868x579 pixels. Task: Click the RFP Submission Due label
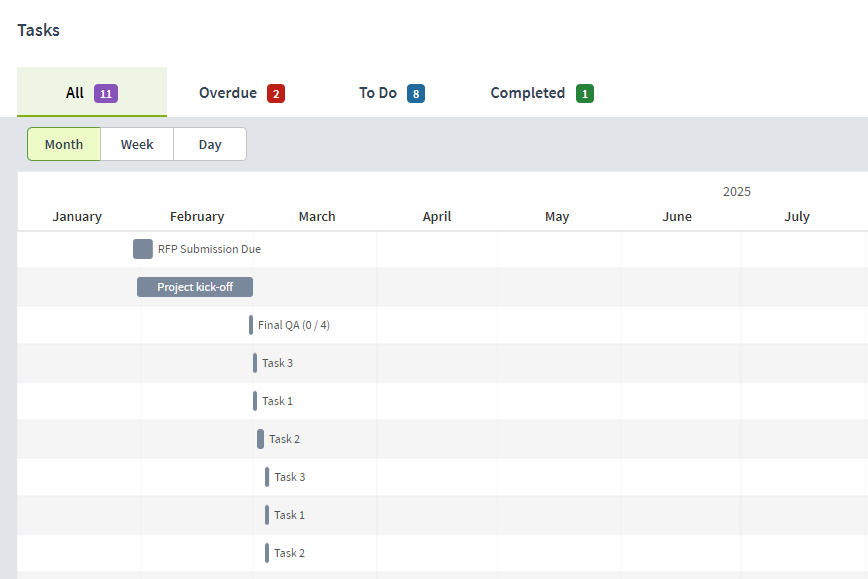(209, 249)
